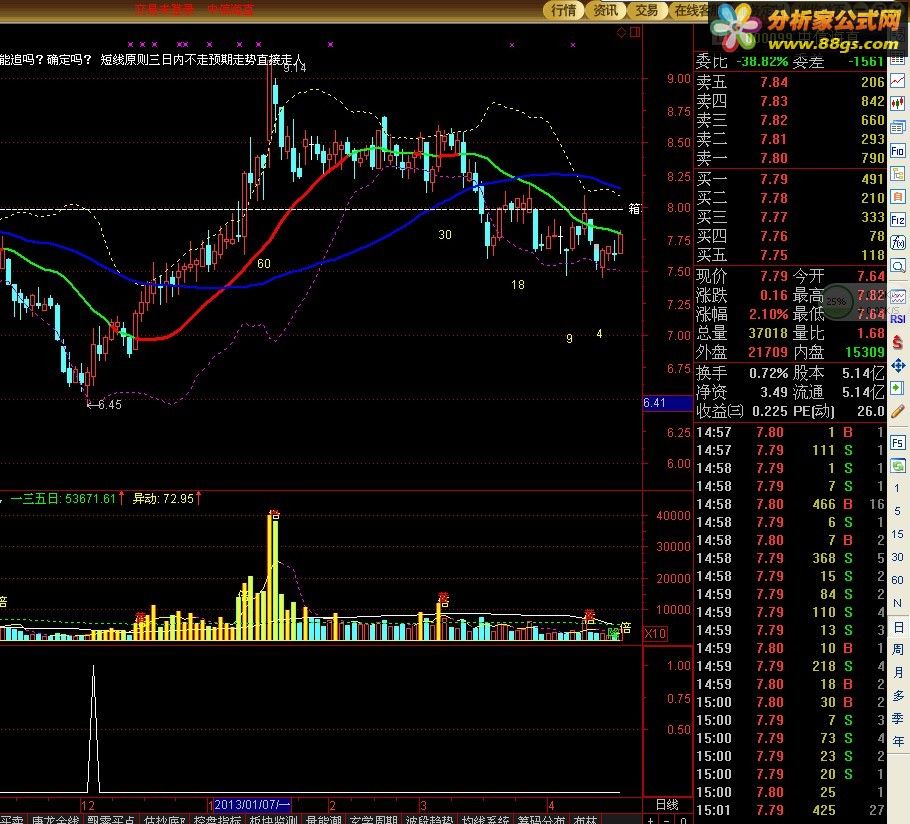Open the F5 chart switch icon
Image resolution: width=910 pixels, height=824 pixels.
pyautogui.click(x=898, y=443)
